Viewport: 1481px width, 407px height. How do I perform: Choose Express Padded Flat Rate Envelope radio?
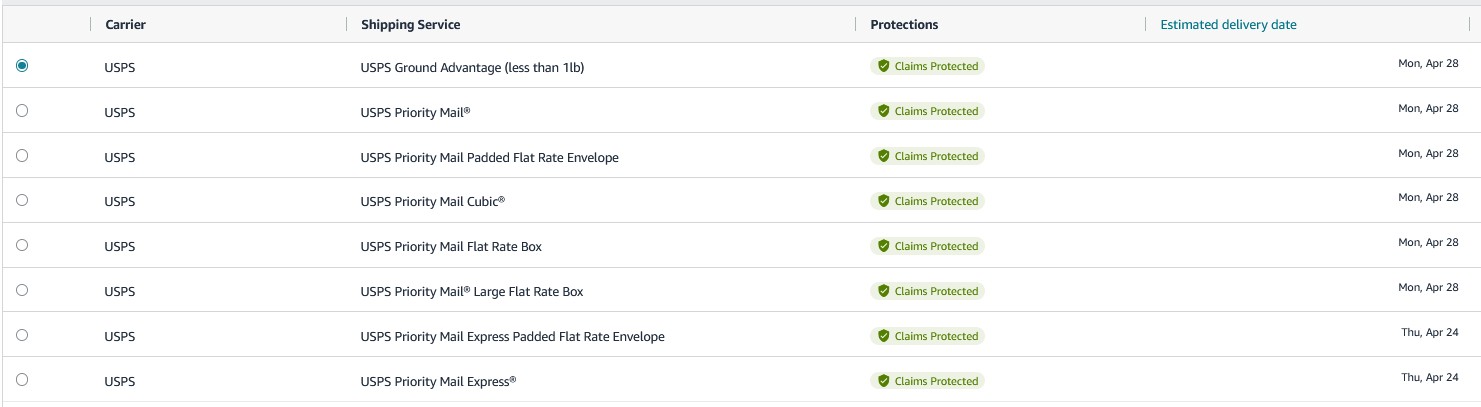22,335
